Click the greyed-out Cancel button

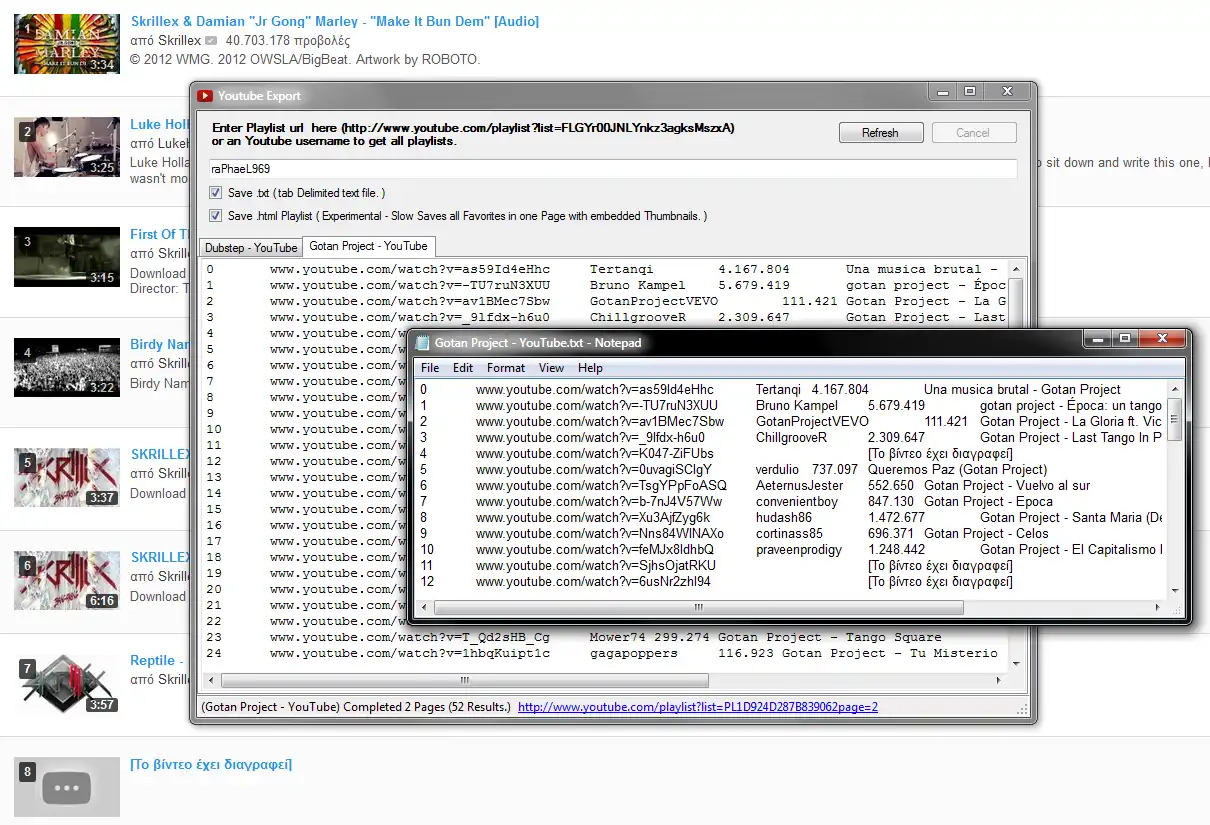point(973,133)
